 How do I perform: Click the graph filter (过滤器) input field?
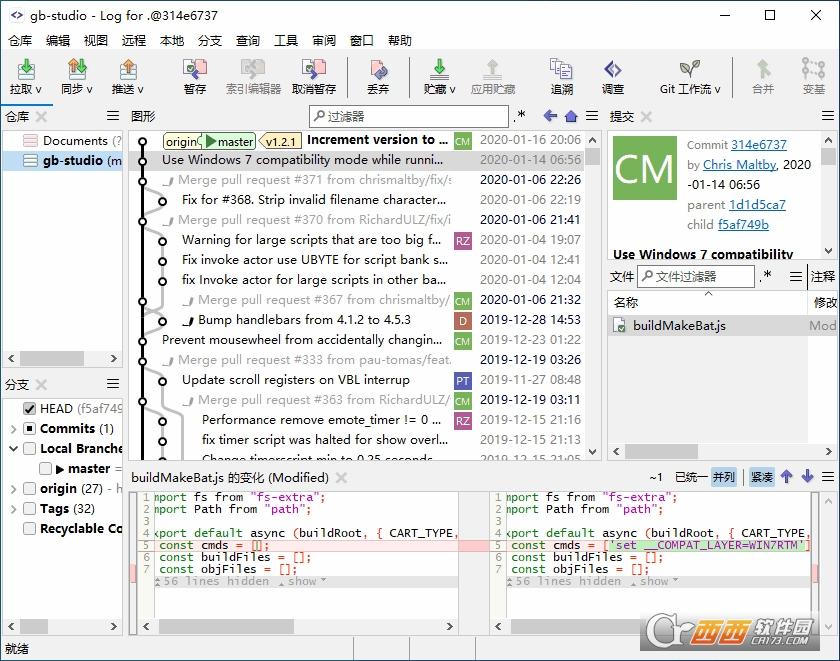(409, 116)
